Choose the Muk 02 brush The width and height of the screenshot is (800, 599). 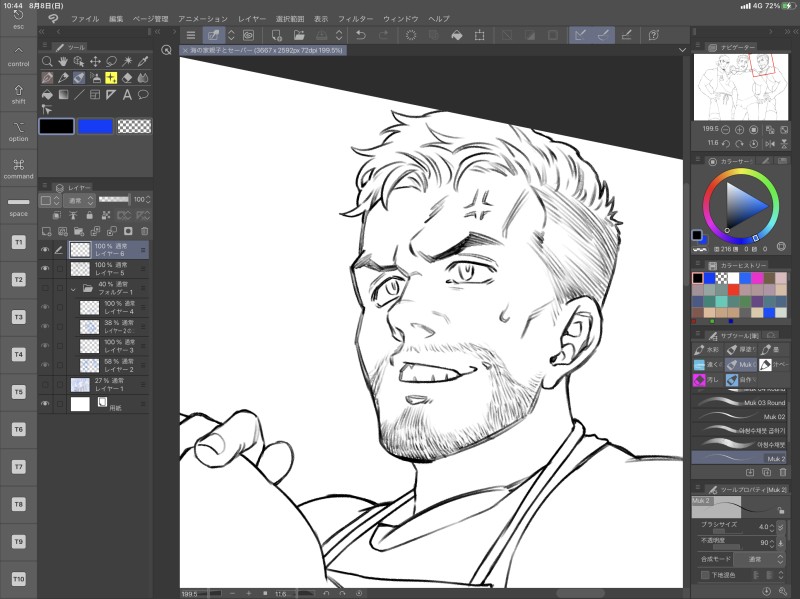tap(740, 416)
